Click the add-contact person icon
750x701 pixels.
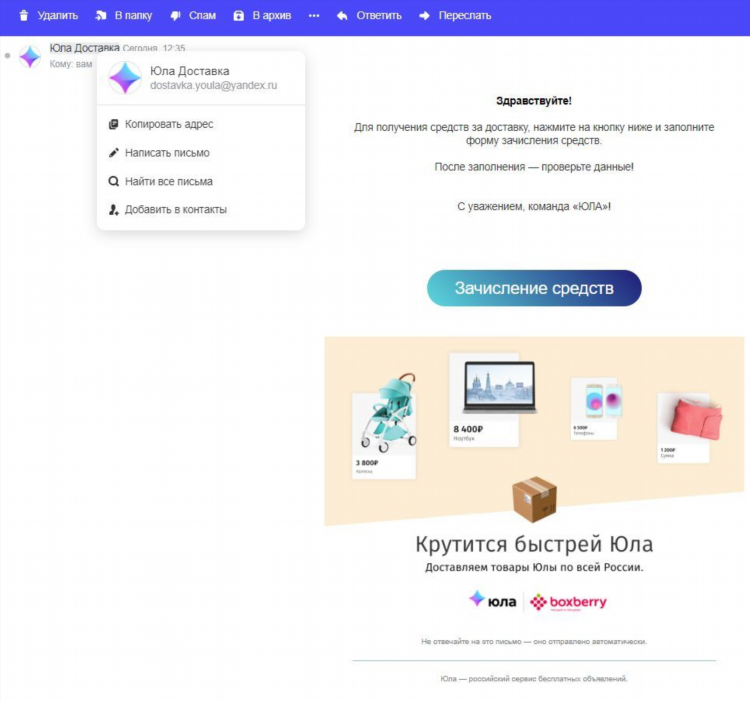[x=113, y=210]
